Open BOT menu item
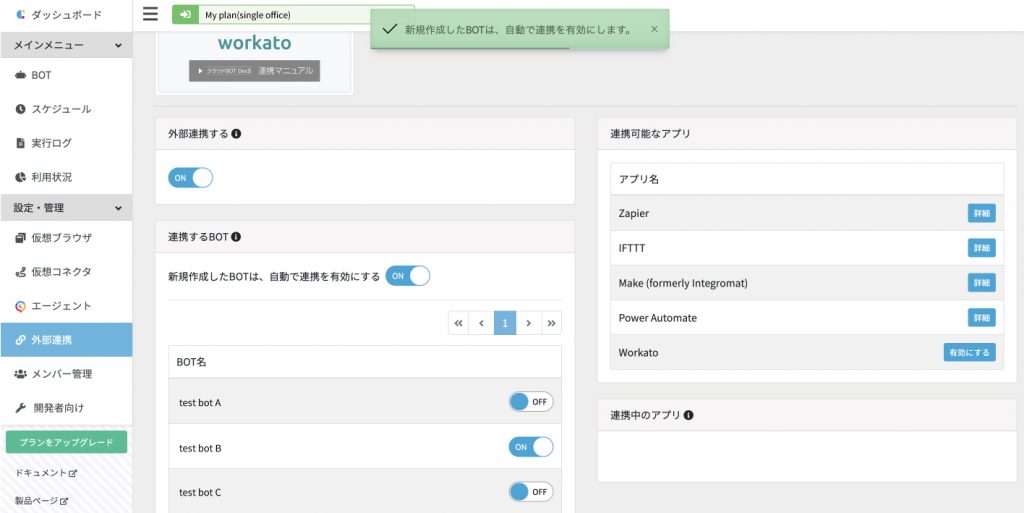1024x513 pixels. click(x=66, y=75)
